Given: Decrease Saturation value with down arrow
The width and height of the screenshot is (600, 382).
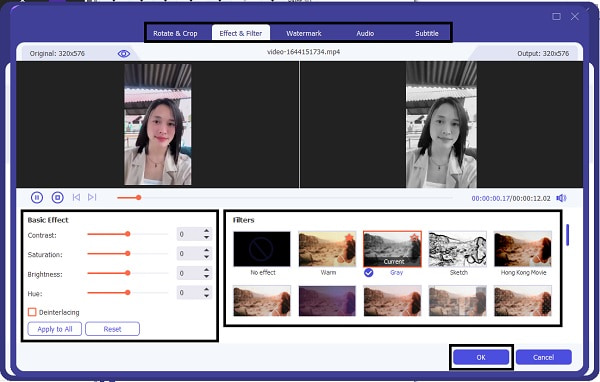Looking at the screenshot, I should [207, 257].
